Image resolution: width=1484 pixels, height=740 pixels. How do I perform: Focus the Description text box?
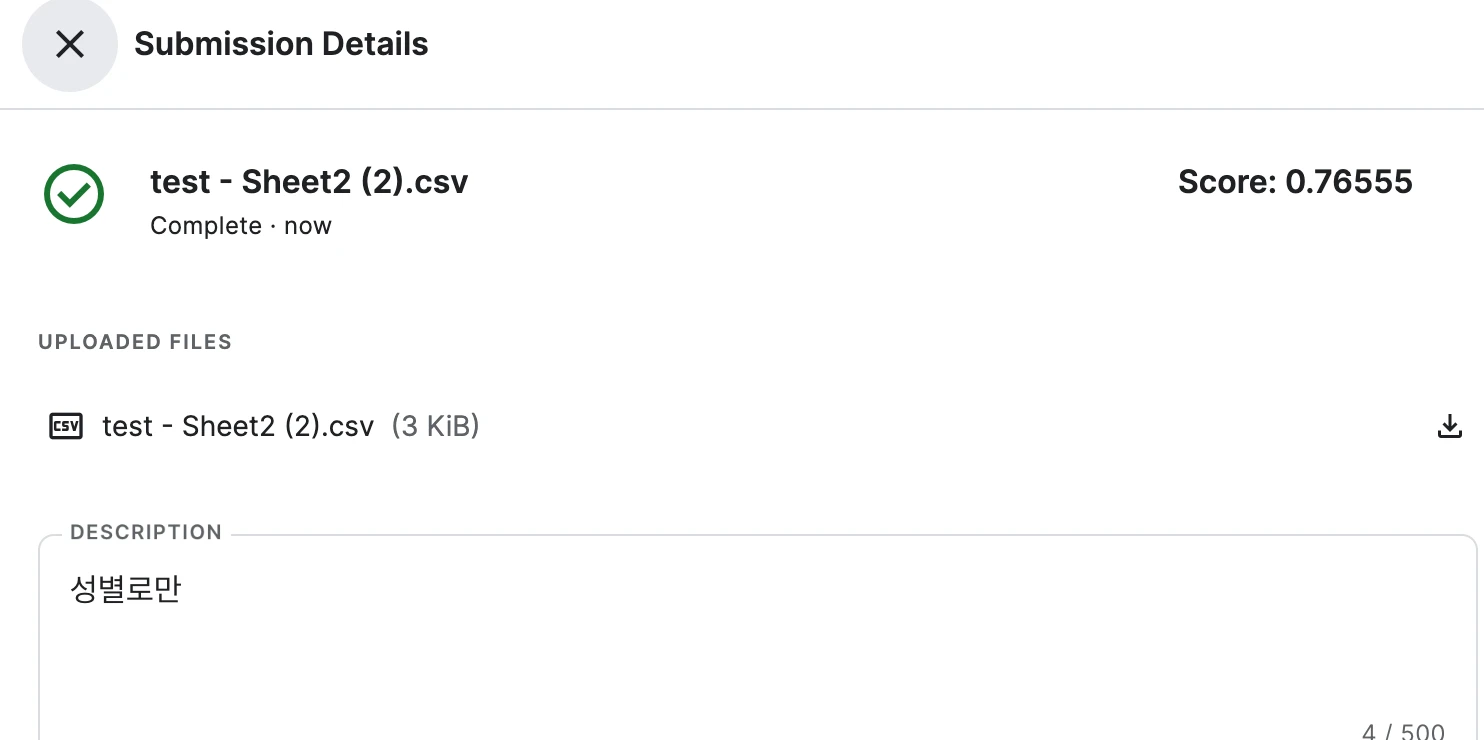coord(758,640)
